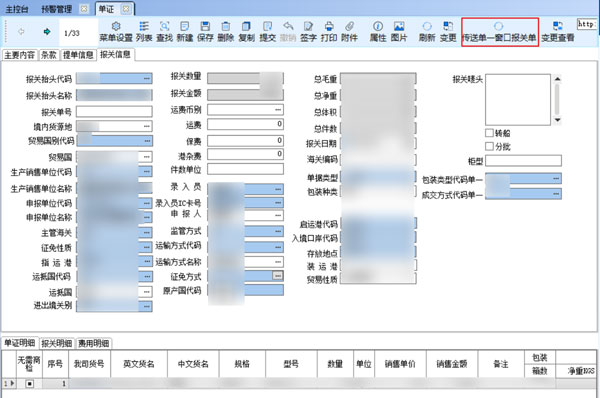Screen dimensions: 600x398
Task: Click the 保费 input field
Action: click(x=245, y=140)
